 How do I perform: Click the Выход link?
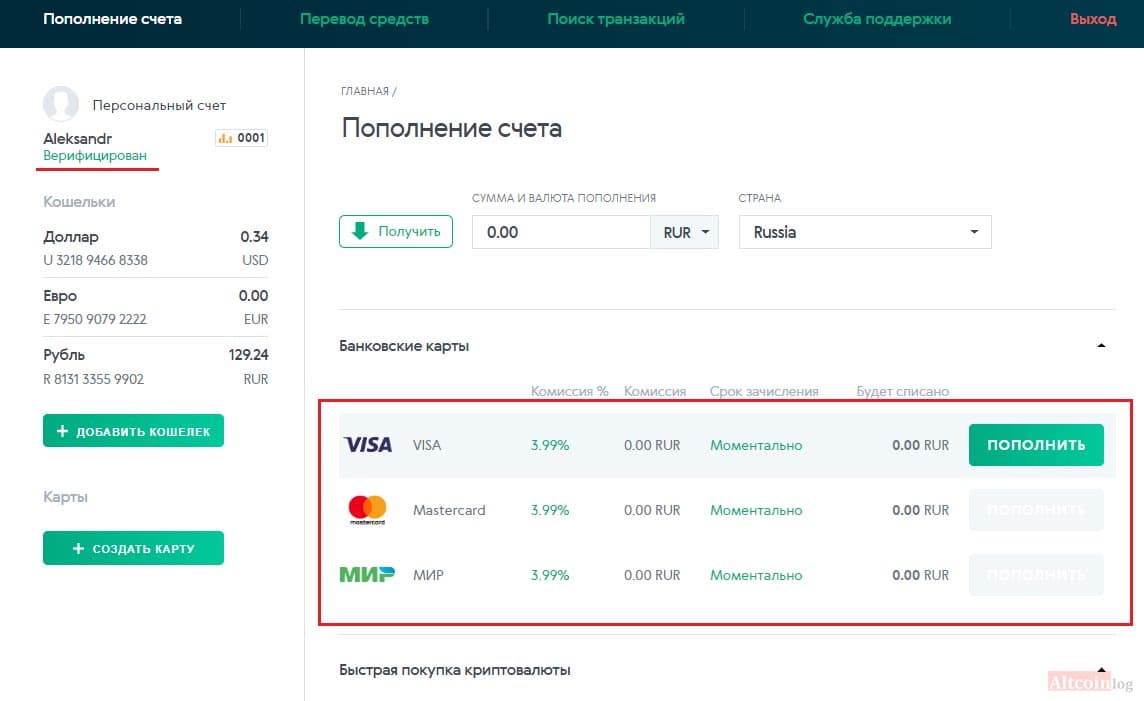click(x=1093, y=19)
